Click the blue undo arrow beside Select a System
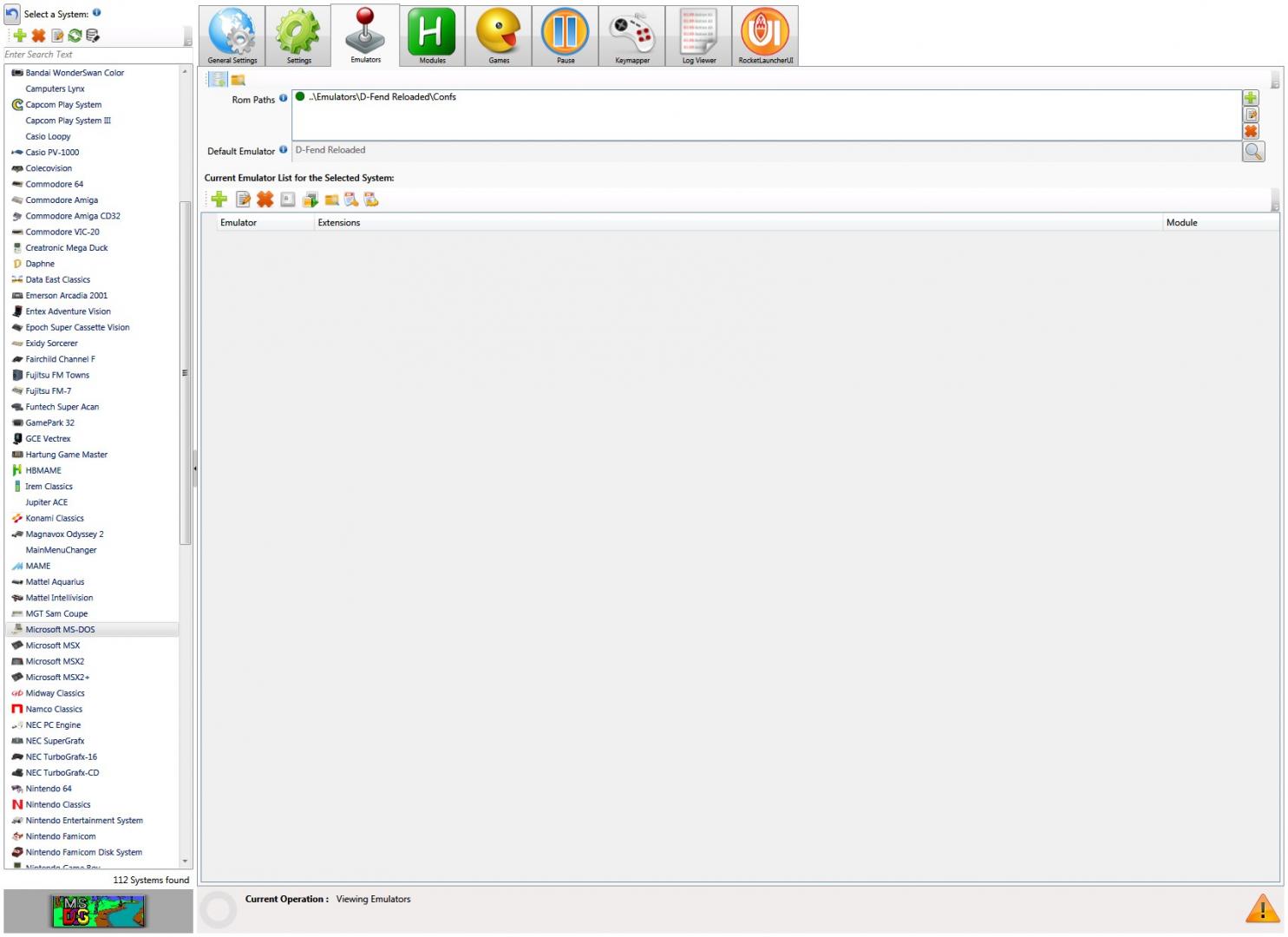 11,14
